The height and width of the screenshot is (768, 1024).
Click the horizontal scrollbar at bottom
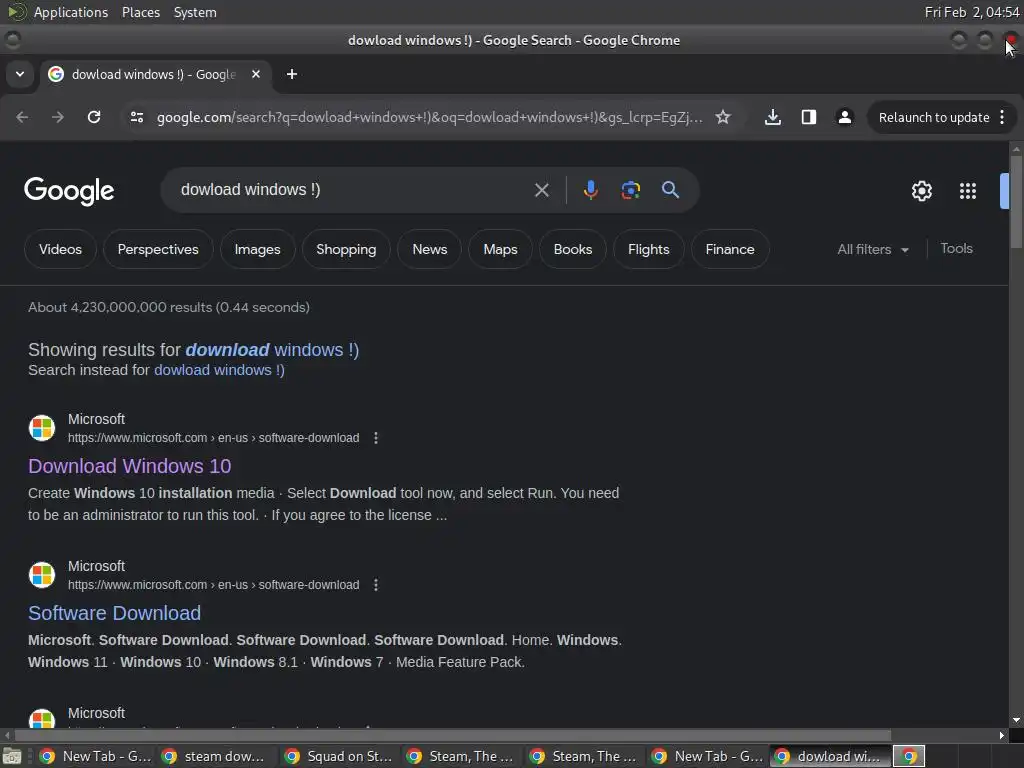(453, 735)
